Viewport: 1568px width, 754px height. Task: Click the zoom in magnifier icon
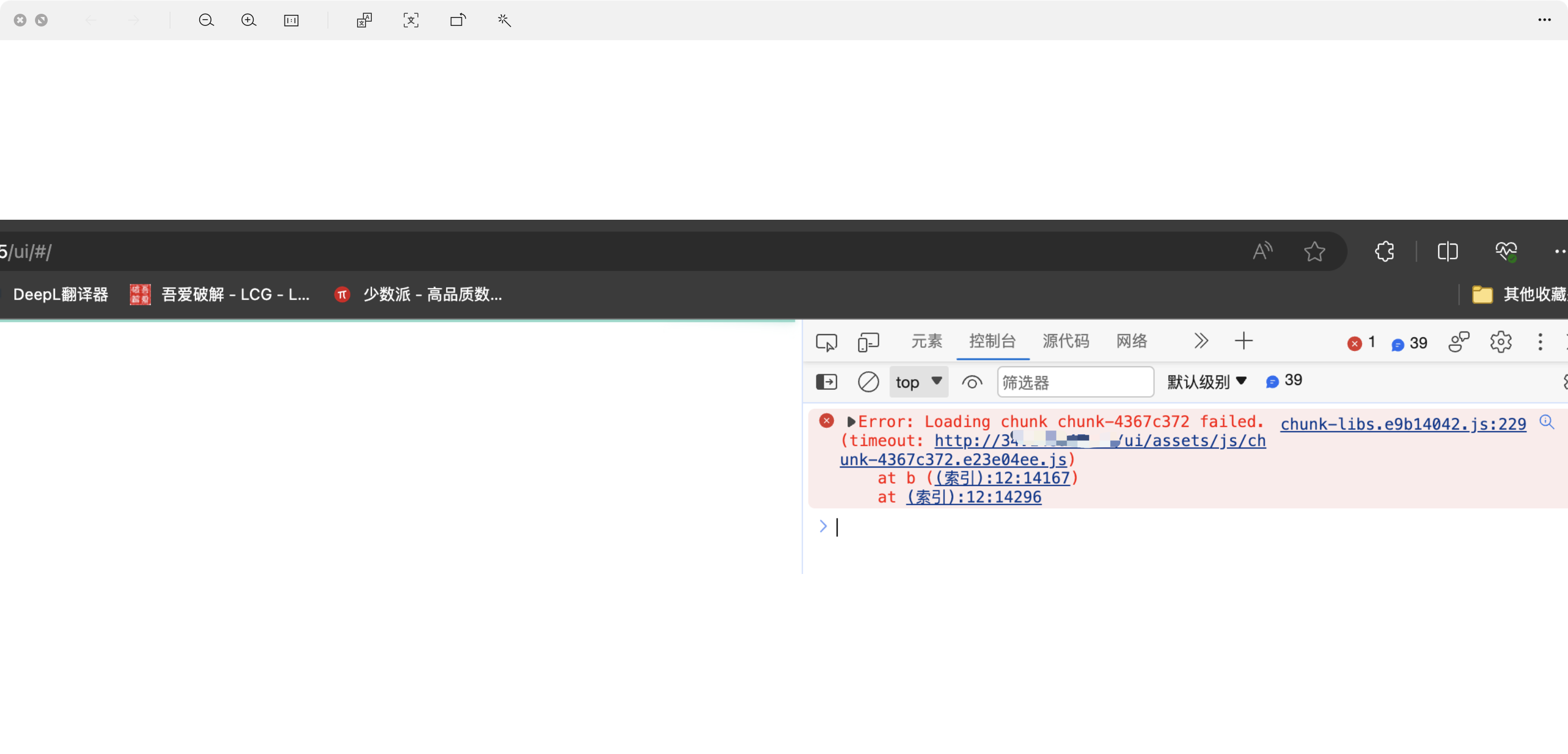pos(249,20)
